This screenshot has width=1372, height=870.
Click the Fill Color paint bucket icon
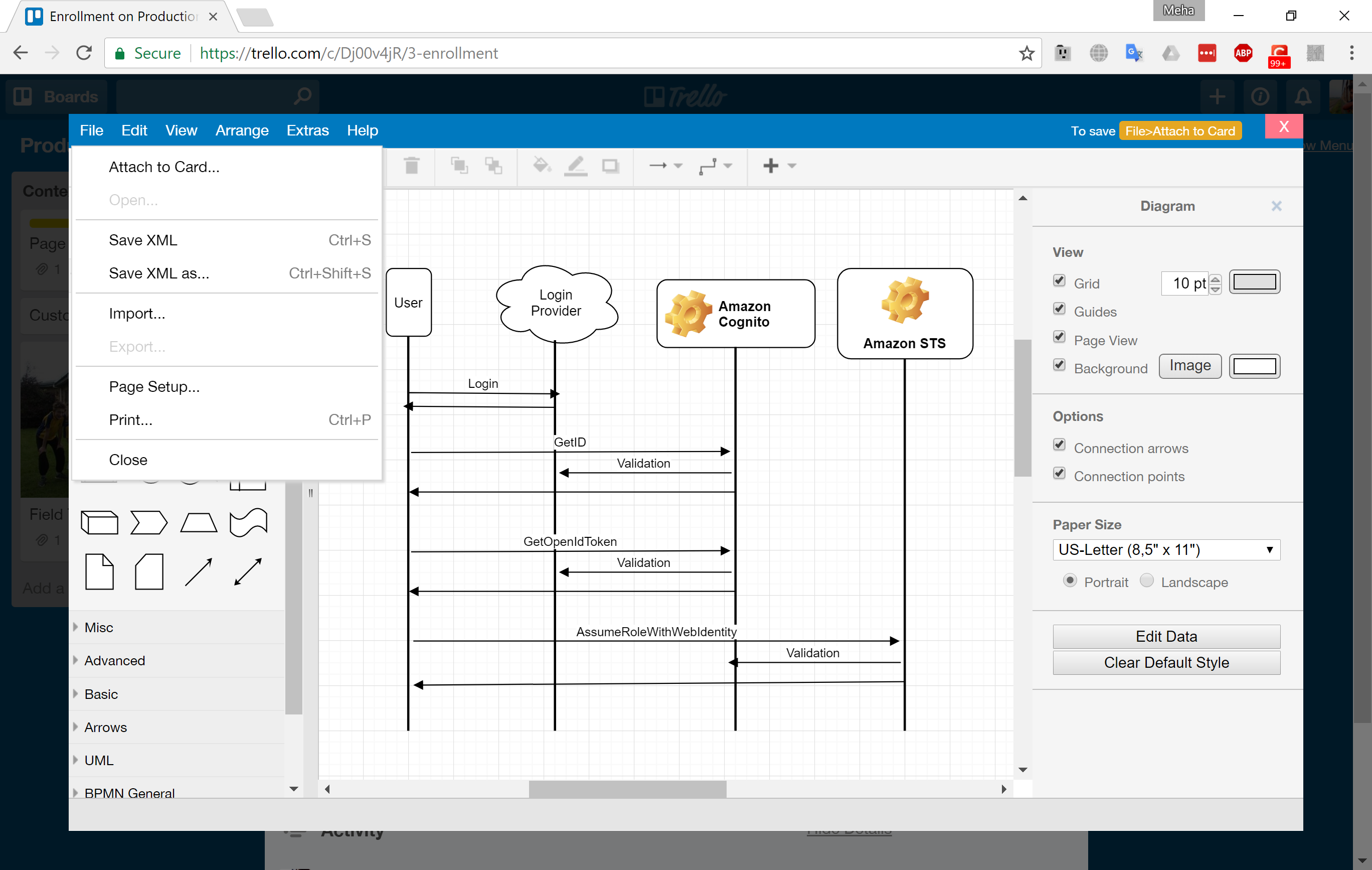(541, 166)
